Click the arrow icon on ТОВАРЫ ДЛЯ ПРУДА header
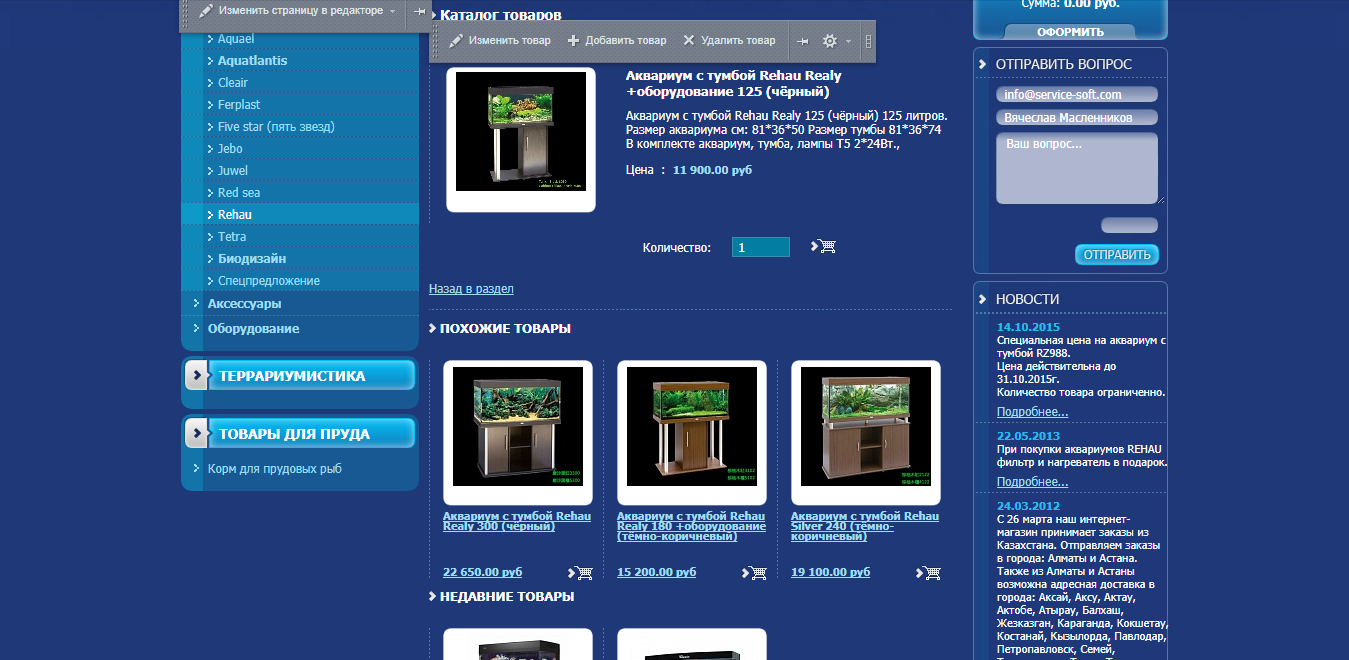This screenshot has height=660, width=1349. (x=197, y=433)
